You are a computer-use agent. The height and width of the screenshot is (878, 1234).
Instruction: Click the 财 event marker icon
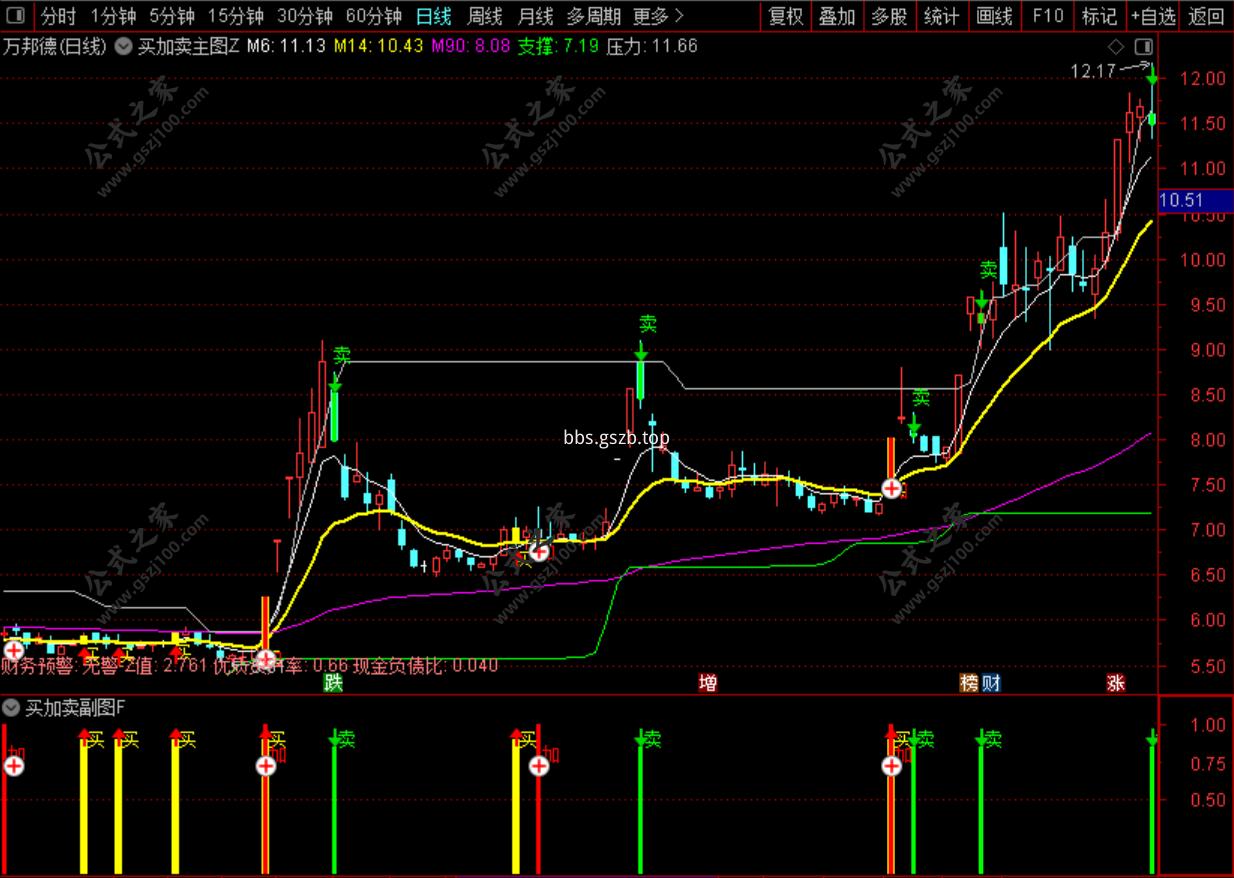991,683
